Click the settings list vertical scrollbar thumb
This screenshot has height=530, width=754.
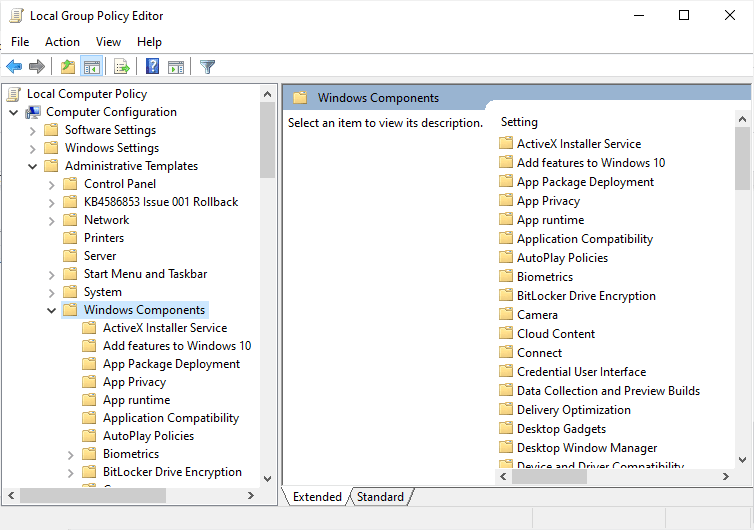(742, 158)
